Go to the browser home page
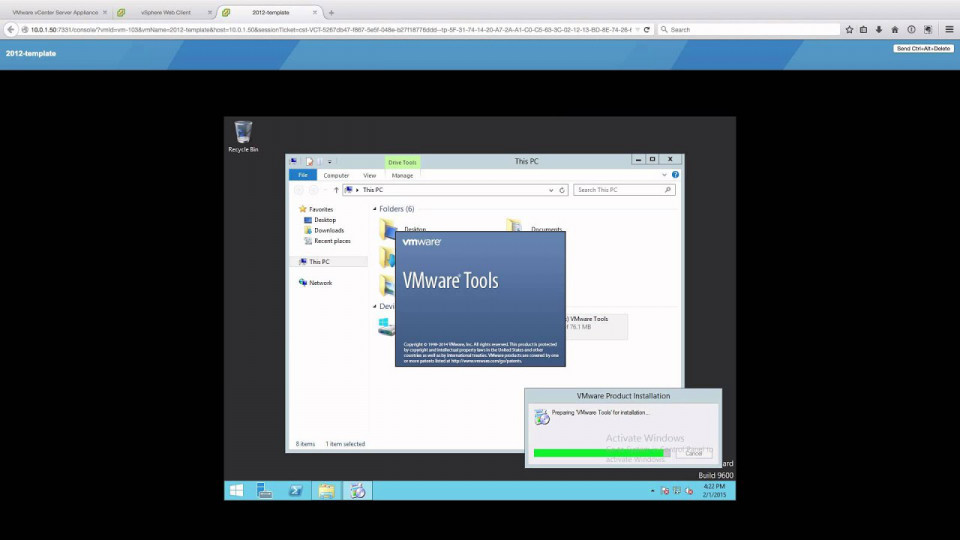 (894, 29)
